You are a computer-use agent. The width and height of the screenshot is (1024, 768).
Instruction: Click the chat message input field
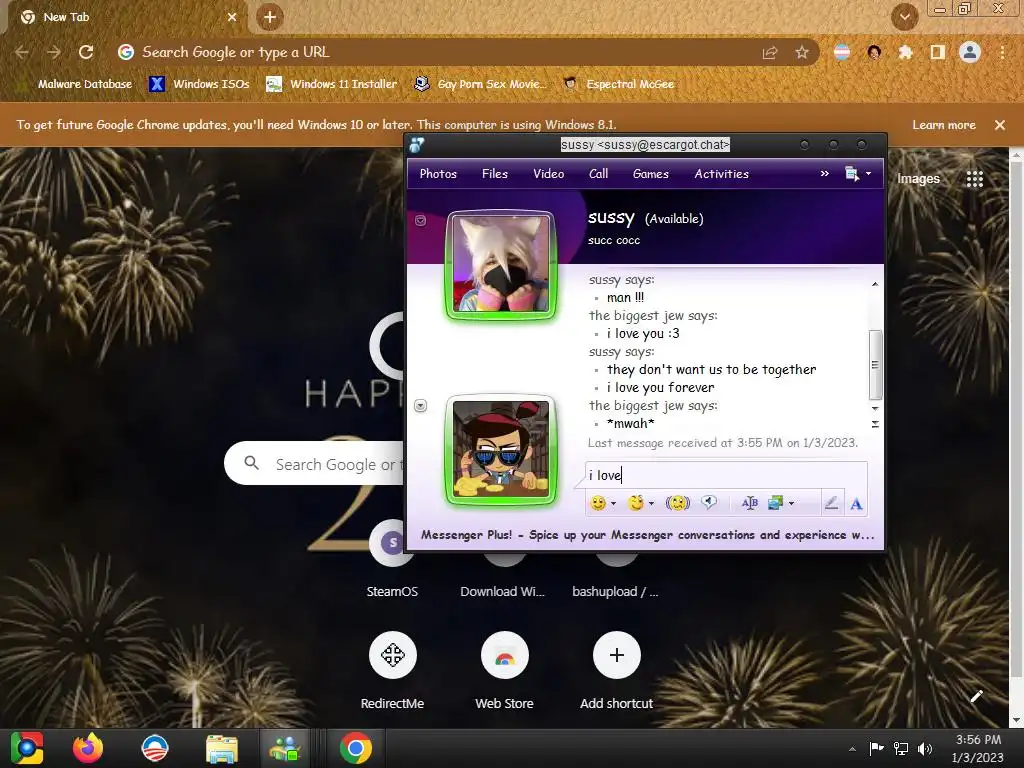[x=726, y=475]
